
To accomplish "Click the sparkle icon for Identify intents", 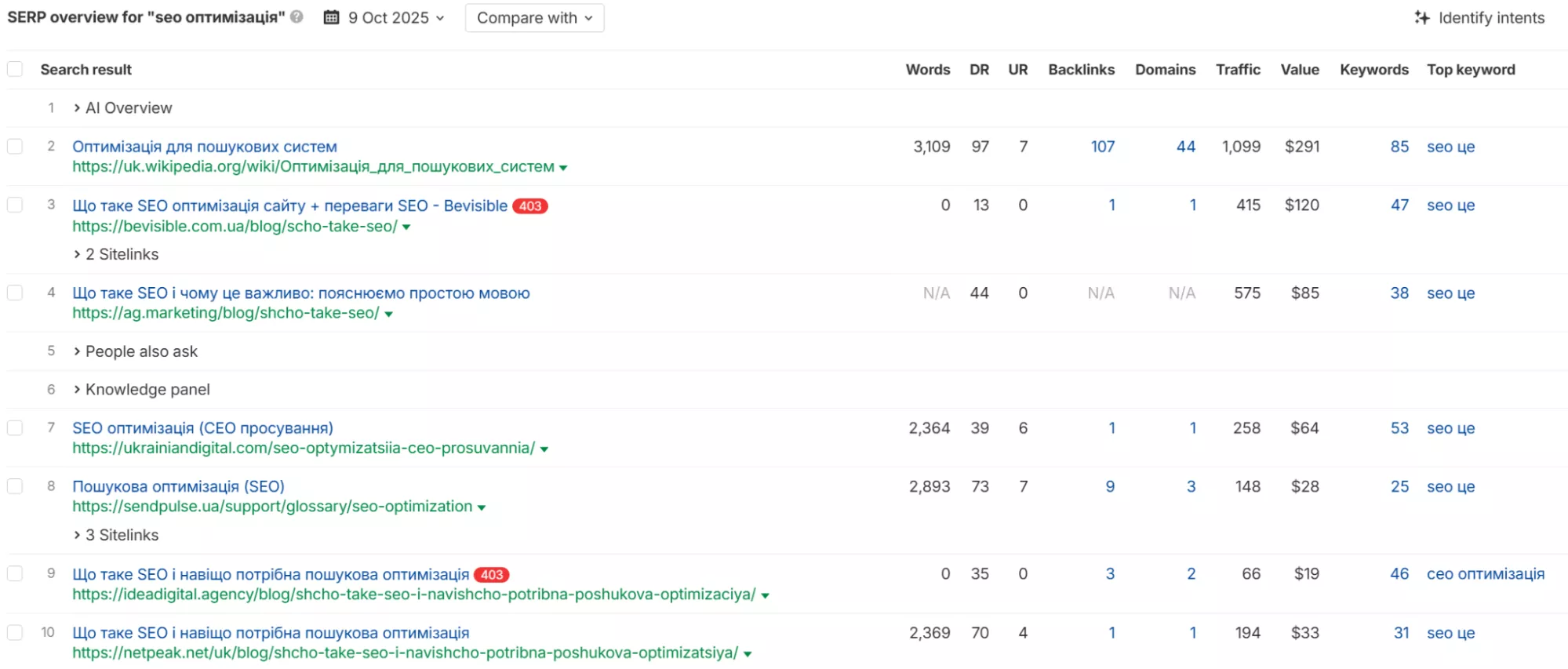I will coord(1421,17).
